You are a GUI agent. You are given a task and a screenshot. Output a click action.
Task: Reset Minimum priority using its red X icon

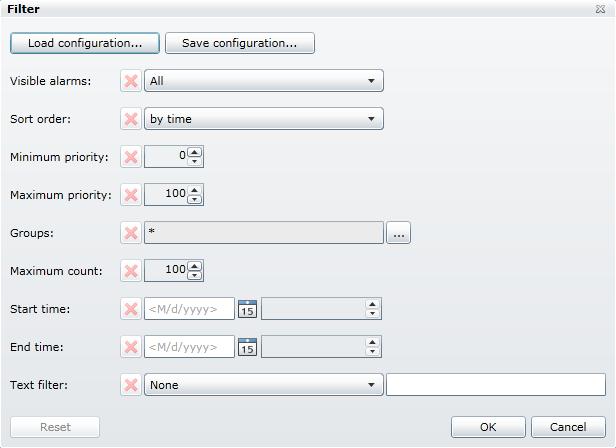tap(130, 157)
